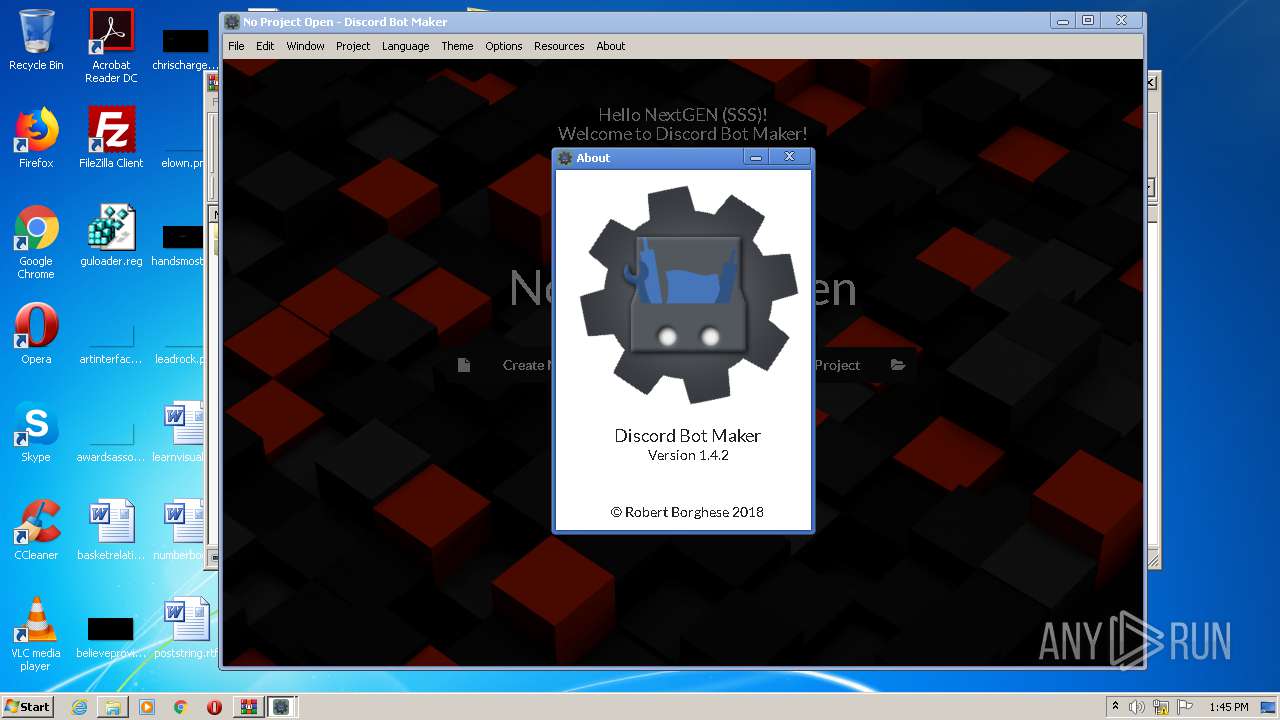Image resolution: width=1280 pixels, height=720 pixels.
Task: Open VLC media player shortcut
Action: [36, 634]
